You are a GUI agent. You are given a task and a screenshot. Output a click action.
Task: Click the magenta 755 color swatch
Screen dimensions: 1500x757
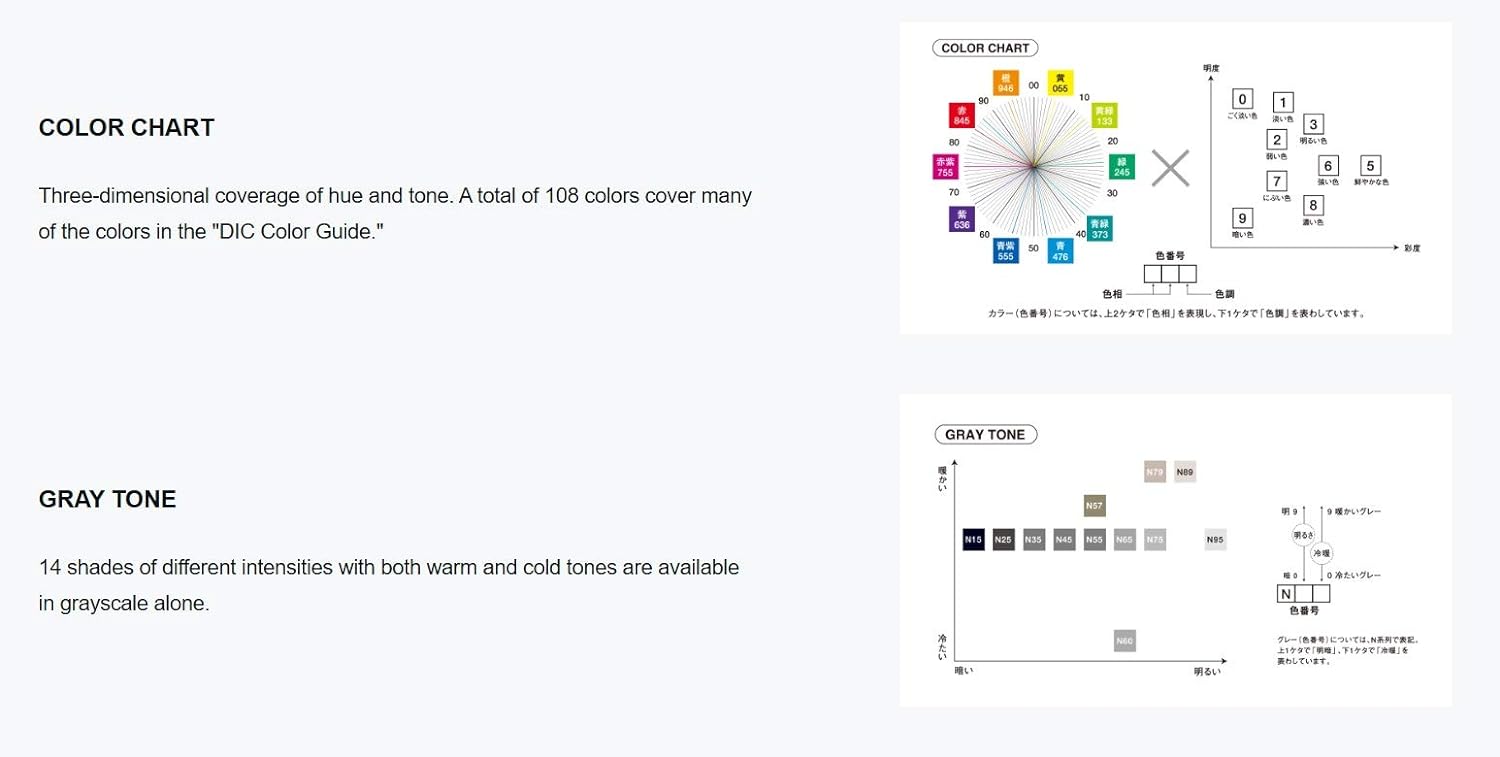tap(945, 166)
